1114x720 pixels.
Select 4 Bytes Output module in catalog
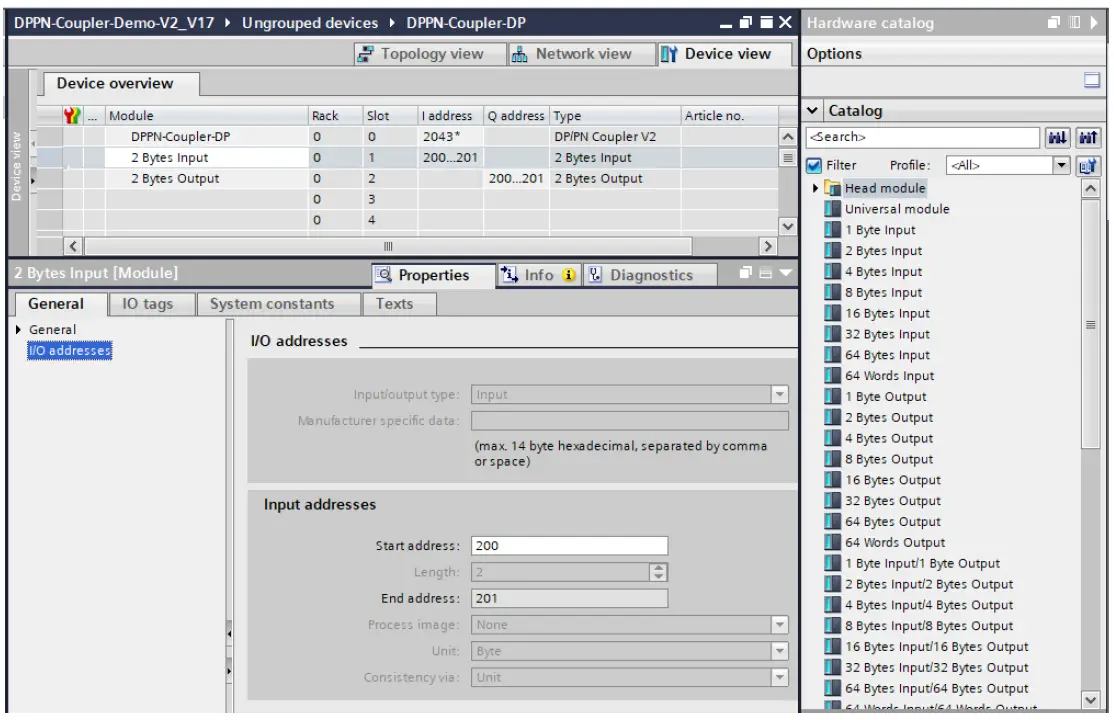[x=889, y=439]
